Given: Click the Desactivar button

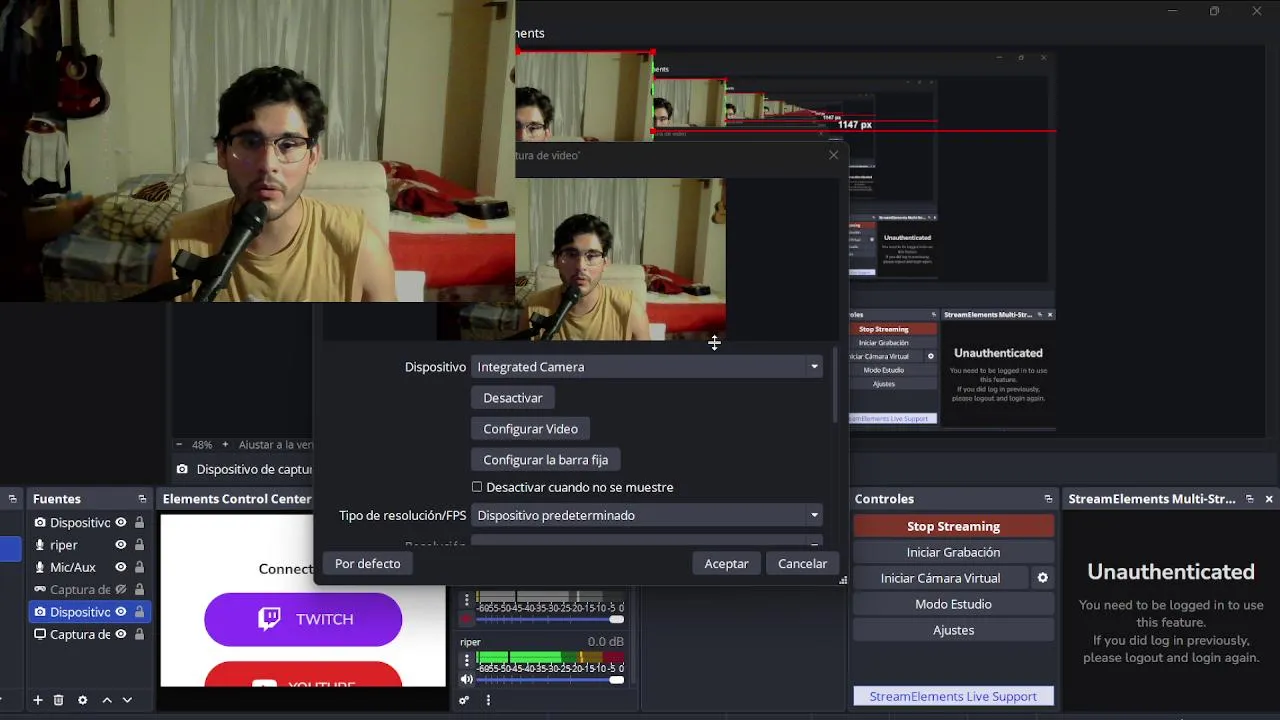Looking at the screenshot, I should 513,398.
